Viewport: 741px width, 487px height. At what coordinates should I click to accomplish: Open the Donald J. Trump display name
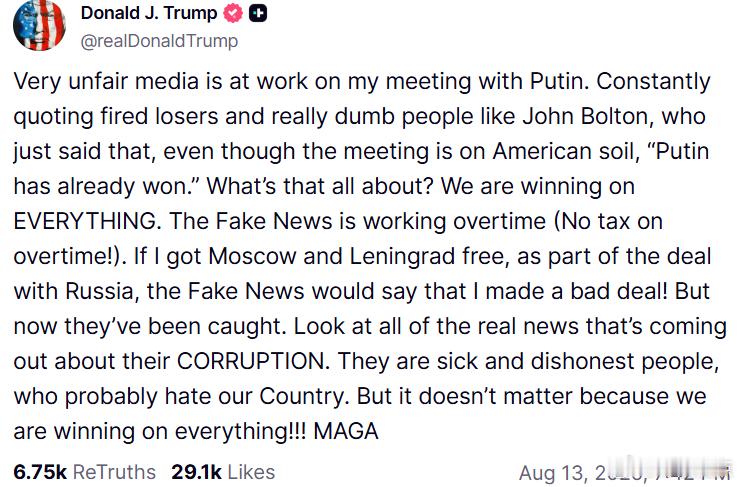click(x=149, y=13)
